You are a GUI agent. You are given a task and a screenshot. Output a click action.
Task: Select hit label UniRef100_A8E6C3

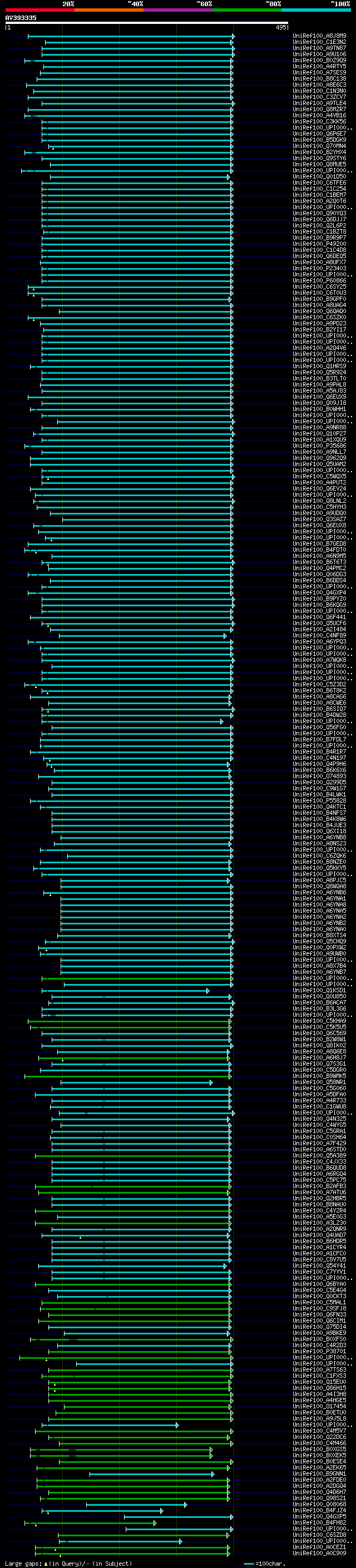pyautogui.click(x=319, y=85)
